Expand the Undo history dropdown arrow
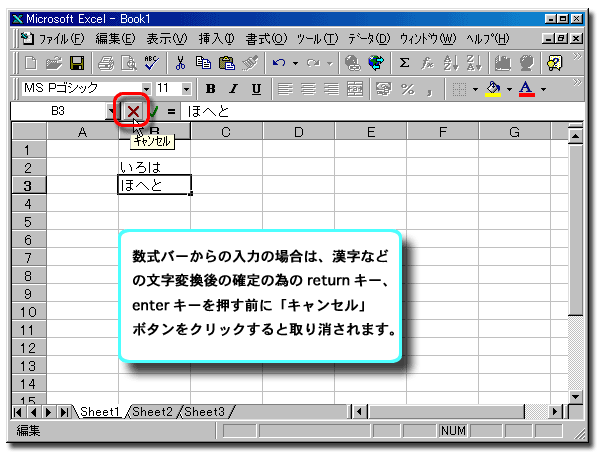Viewport: 600px width, 456px height. (x=295, y=63)
